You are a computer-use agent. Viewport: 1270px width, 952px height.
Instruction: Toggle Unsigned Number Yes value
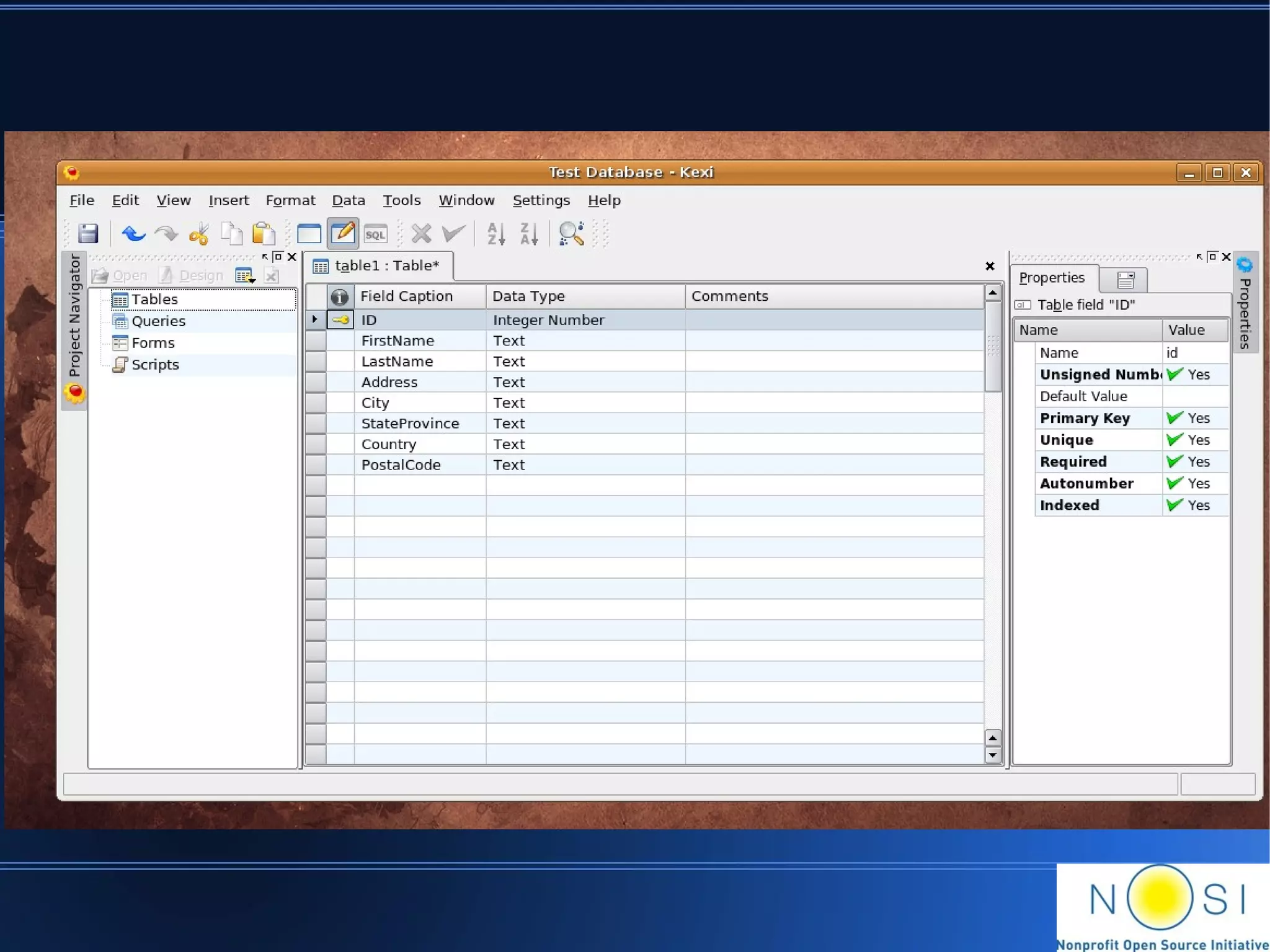(x=1195, y=375)
